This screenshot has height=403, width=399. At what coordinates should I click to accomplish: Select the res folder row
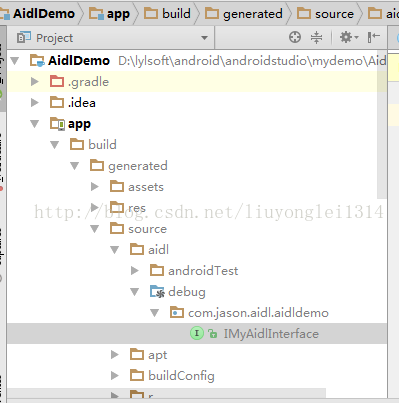(197, 208)
